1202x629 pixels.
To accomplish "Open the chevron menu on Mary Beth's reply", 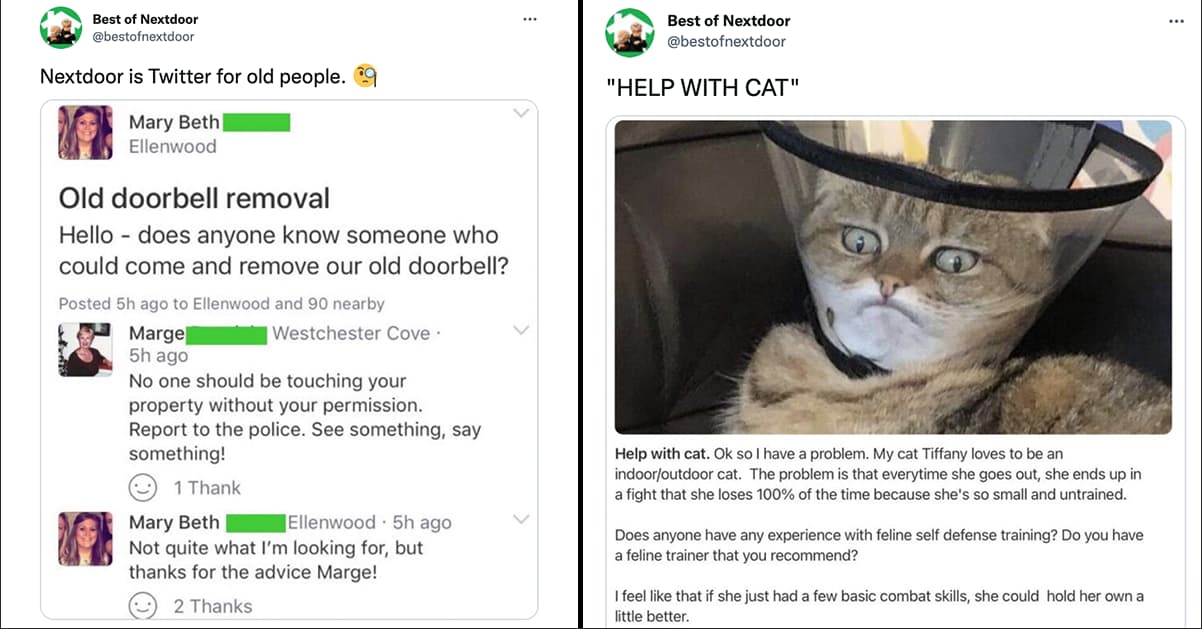I will tap(521, 519).
